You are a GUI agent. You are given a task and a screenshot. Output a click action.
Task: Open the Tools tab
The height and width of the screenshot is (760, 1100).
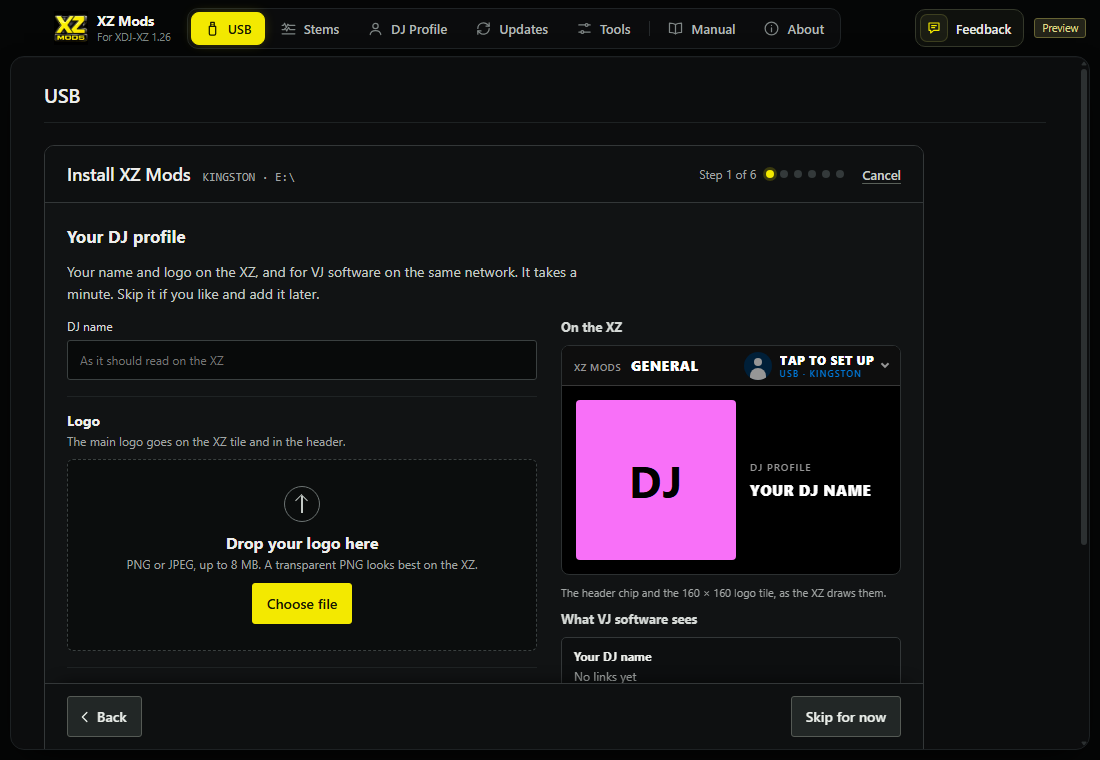click(604, 29)
